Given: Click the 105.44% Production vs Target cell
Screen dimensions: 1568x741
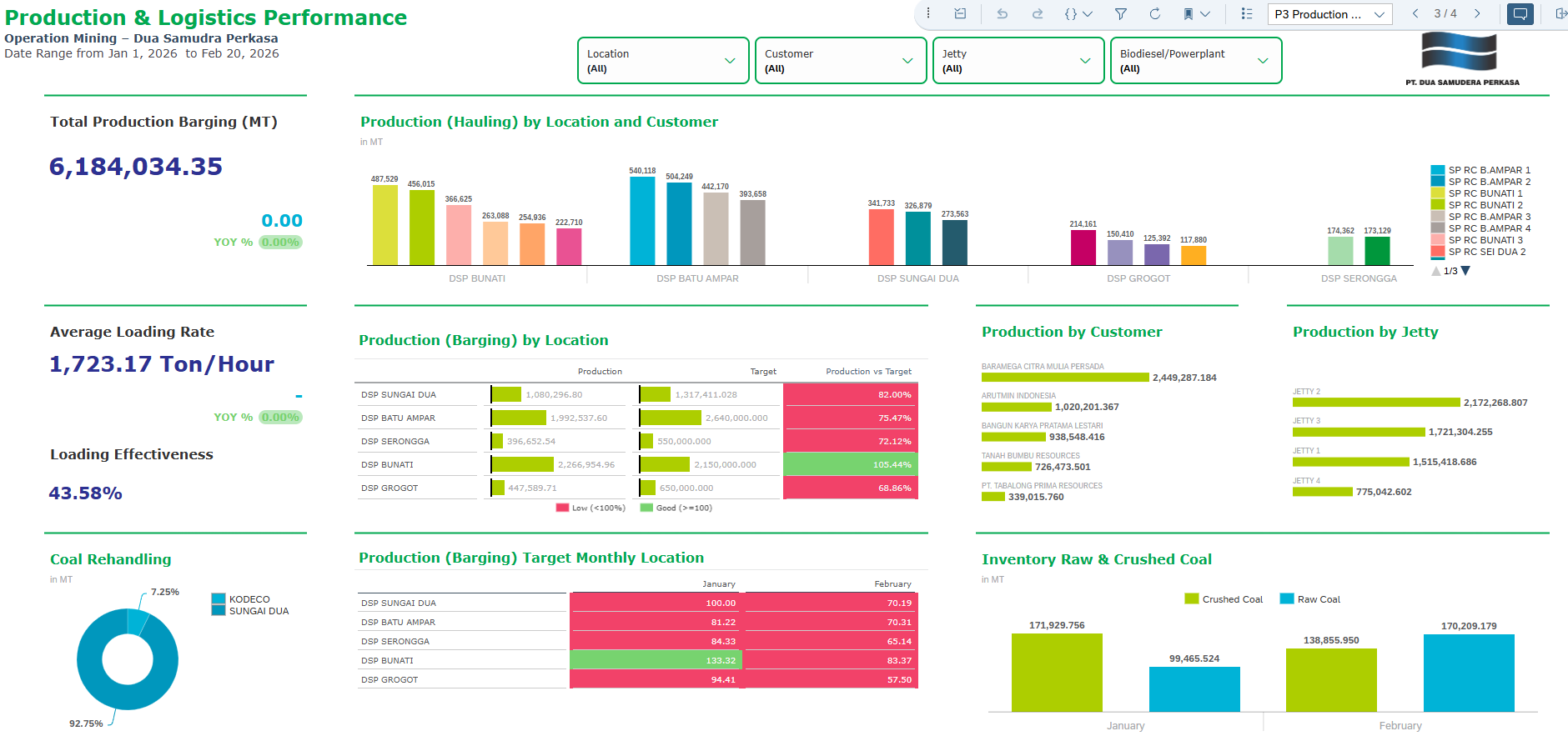Looking at the screenshot, I should click(x=851, y=464).
